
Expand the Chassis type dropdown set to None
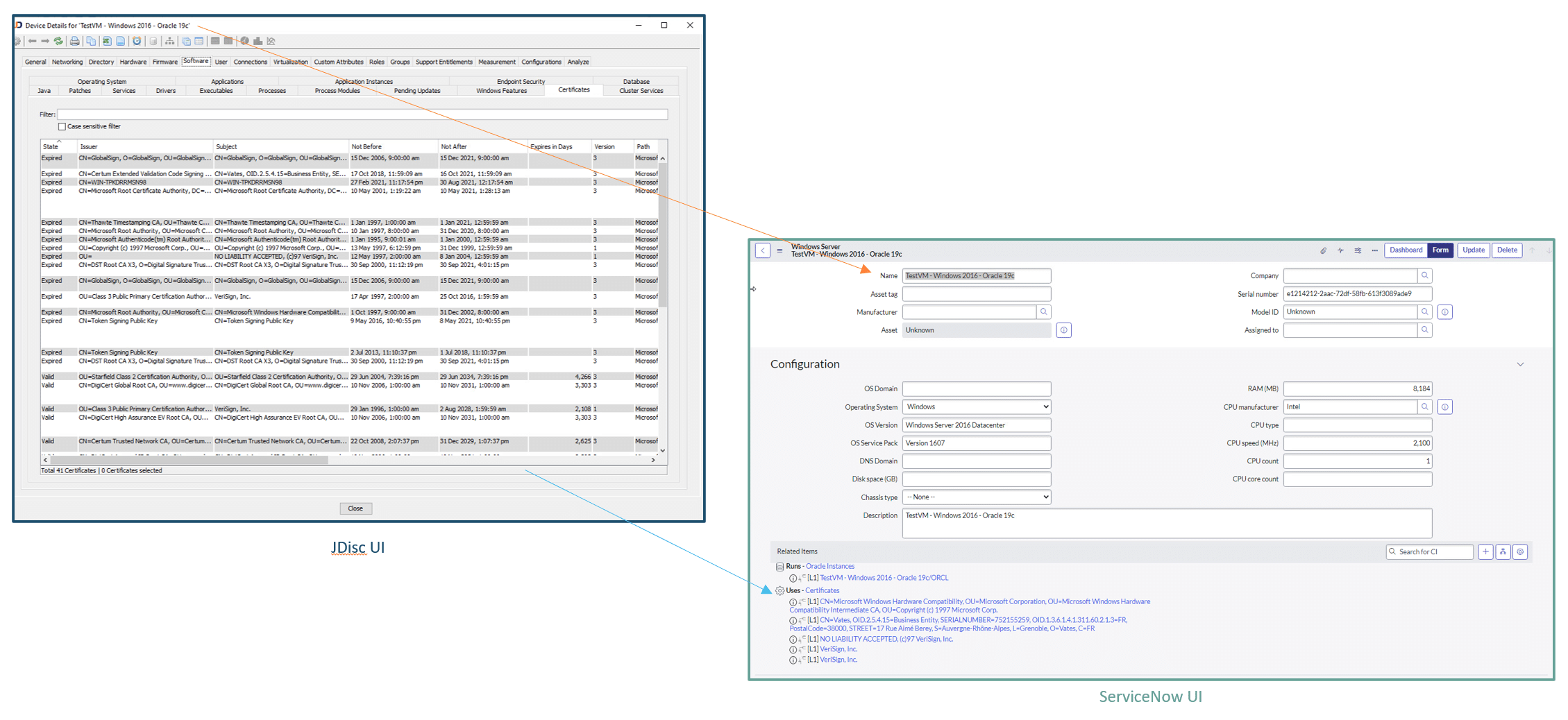[x=977, y=497]
